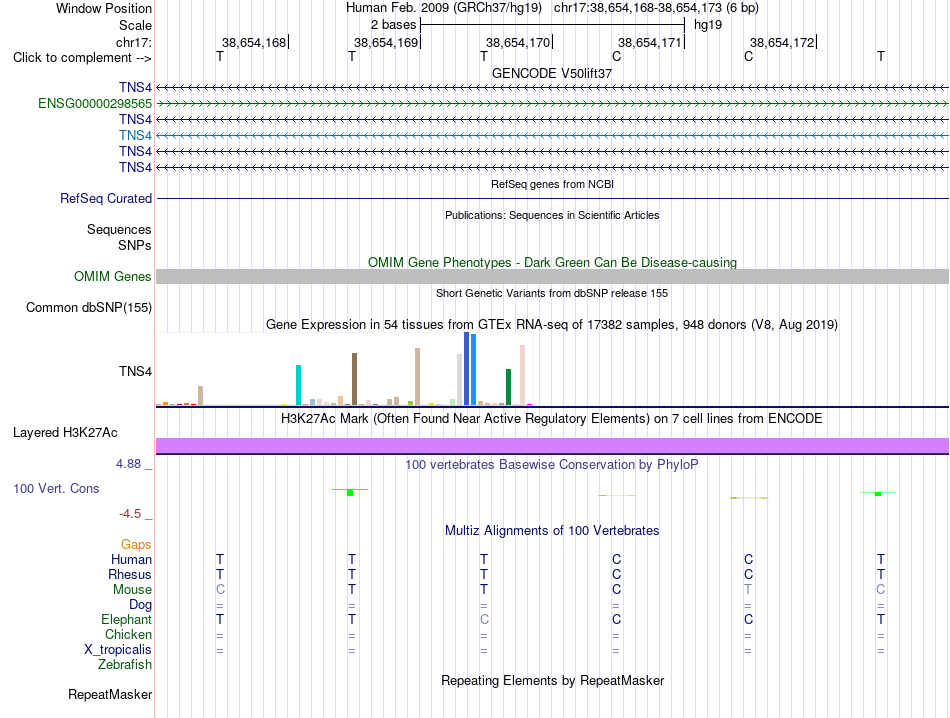Open the H3K27Ac Mark ENCODE track title

(552, 419)
